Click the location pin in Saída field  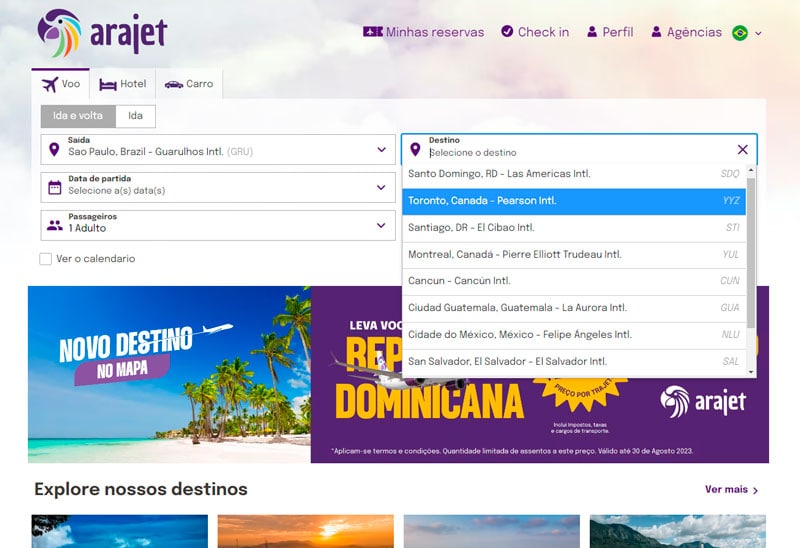pyautogui.click(x=55, y=150)
